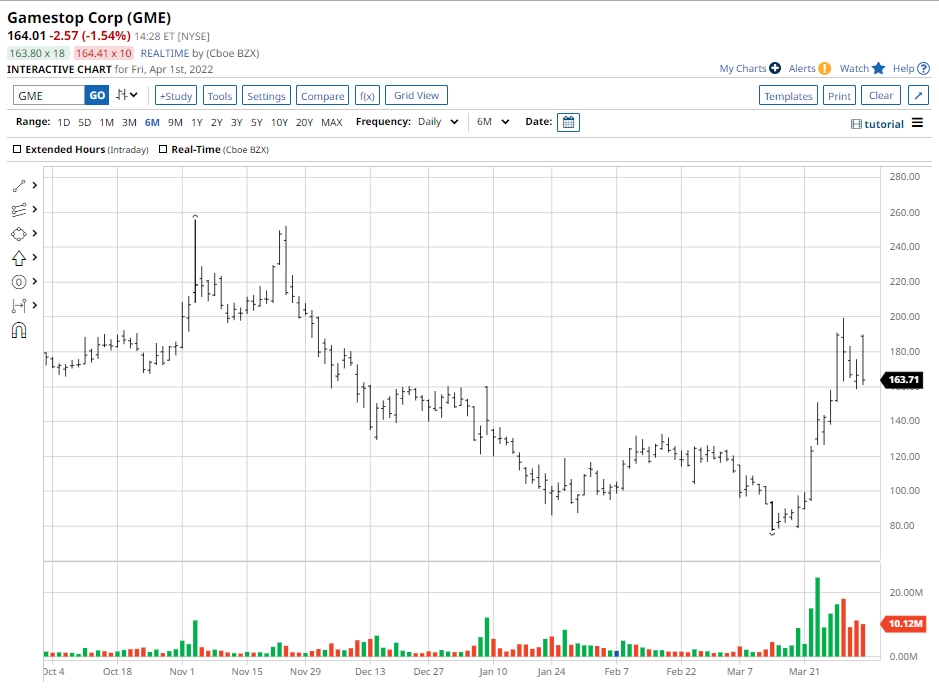The height and width of the screenshot is (696, 939).
Task: Expand the Fibonacci tool submenu arrow
Action: [x=35, y=210]
